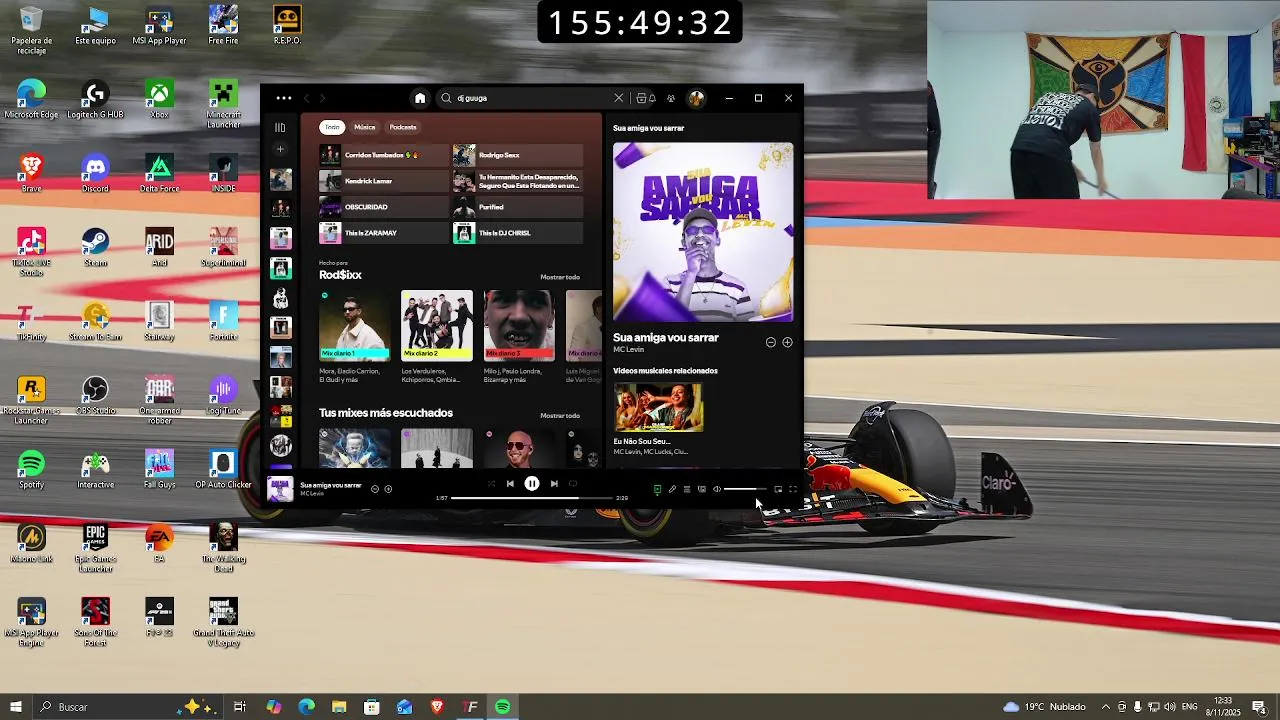Viewport: 1280px width, 720px height.
Task: Open This Is ZARAMAY tile
Action: coord(384,233)
